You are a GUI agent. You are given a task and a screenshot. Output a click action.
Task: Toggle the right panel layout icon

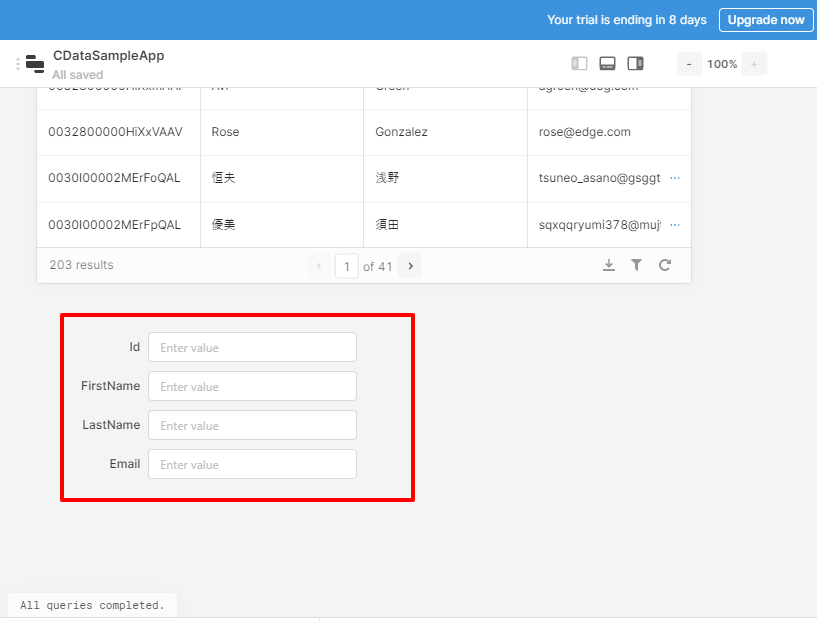pos(635,64)
